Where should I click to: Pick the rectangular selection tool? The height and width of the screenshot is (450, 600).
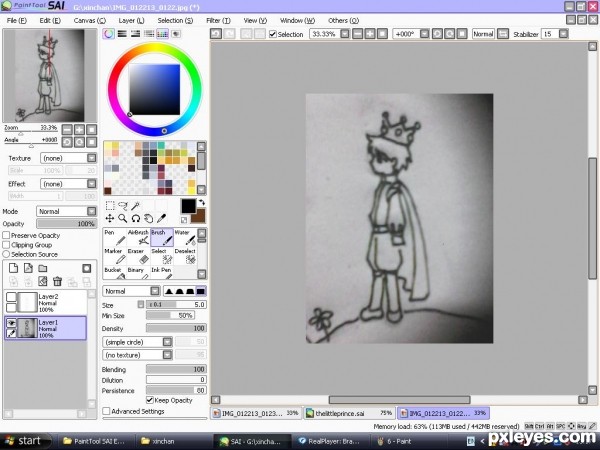coord(110,206)
